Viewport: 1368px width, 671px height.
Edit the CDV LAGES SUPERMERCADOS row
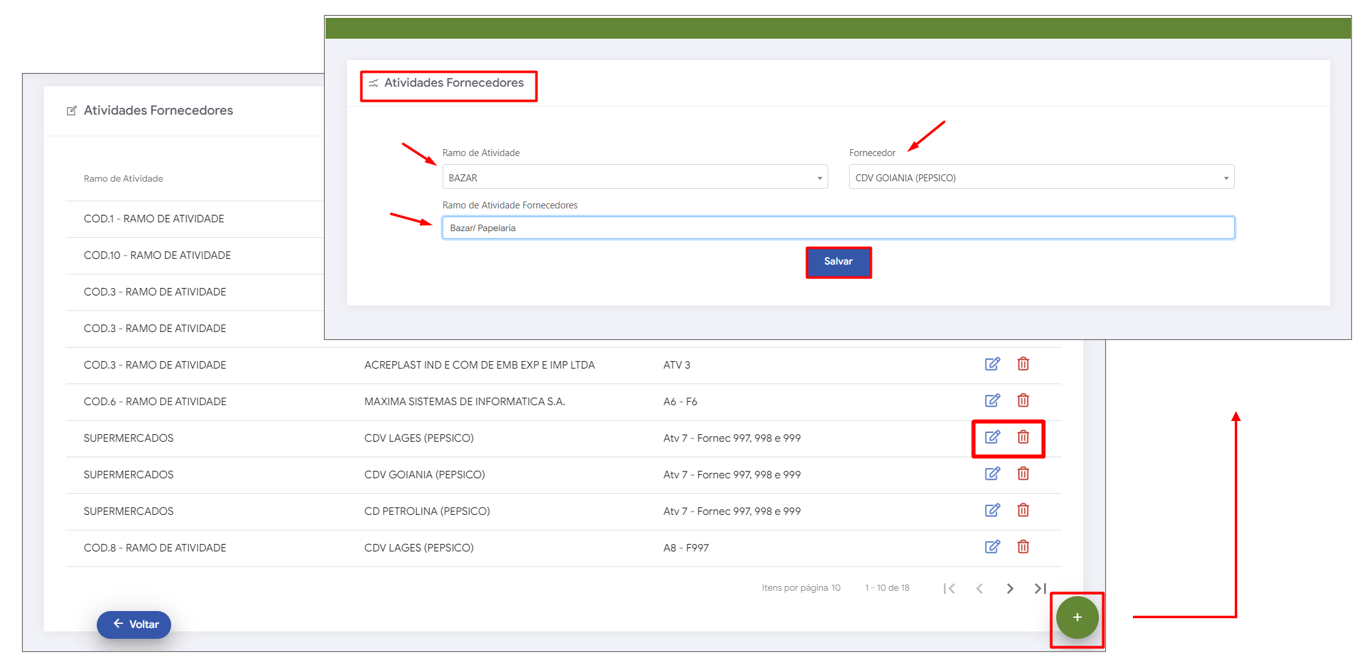[x=992, y=437]
